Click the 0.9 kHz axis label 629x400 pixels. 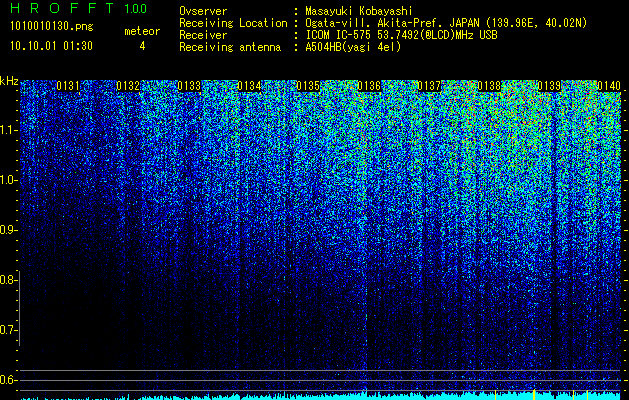[8, 230]
